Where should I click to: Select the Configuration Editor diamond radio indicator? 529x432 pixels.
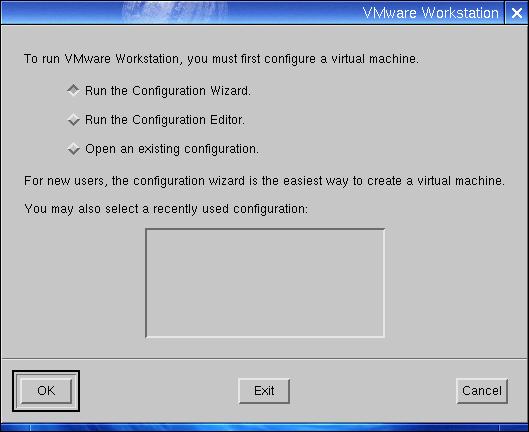point(73,120)
